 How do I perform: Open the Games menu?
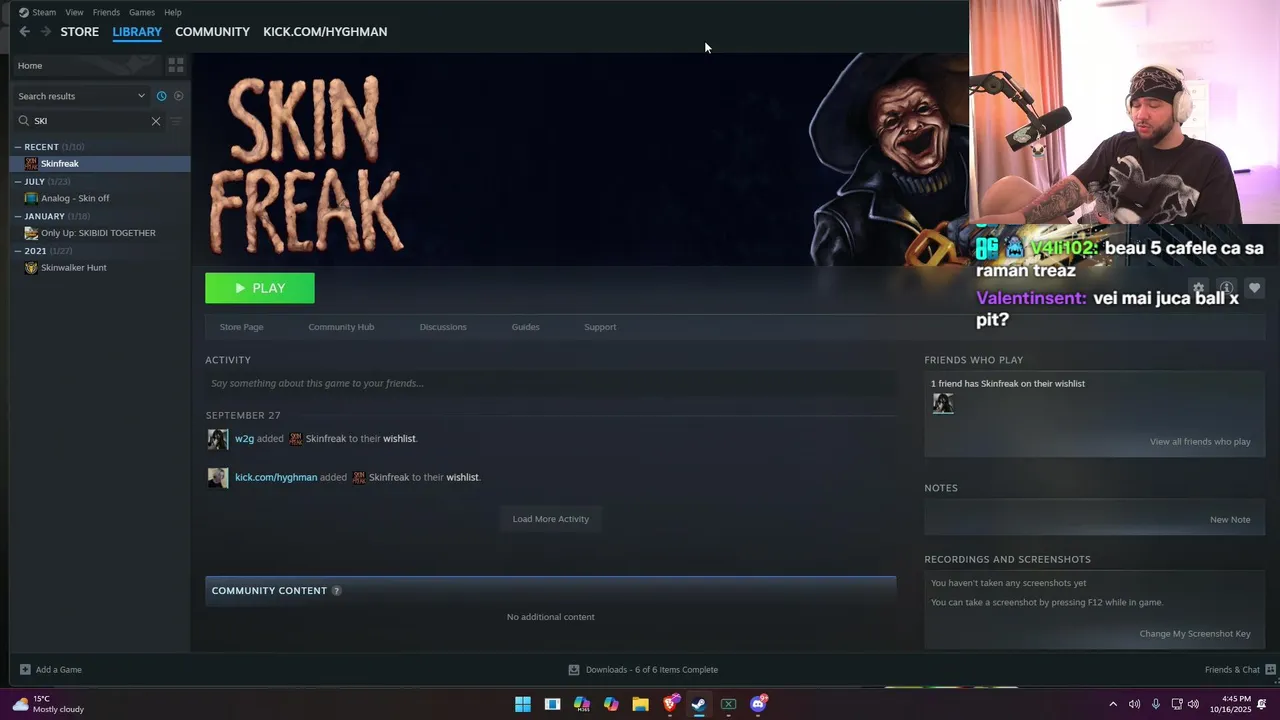(142, 12)
